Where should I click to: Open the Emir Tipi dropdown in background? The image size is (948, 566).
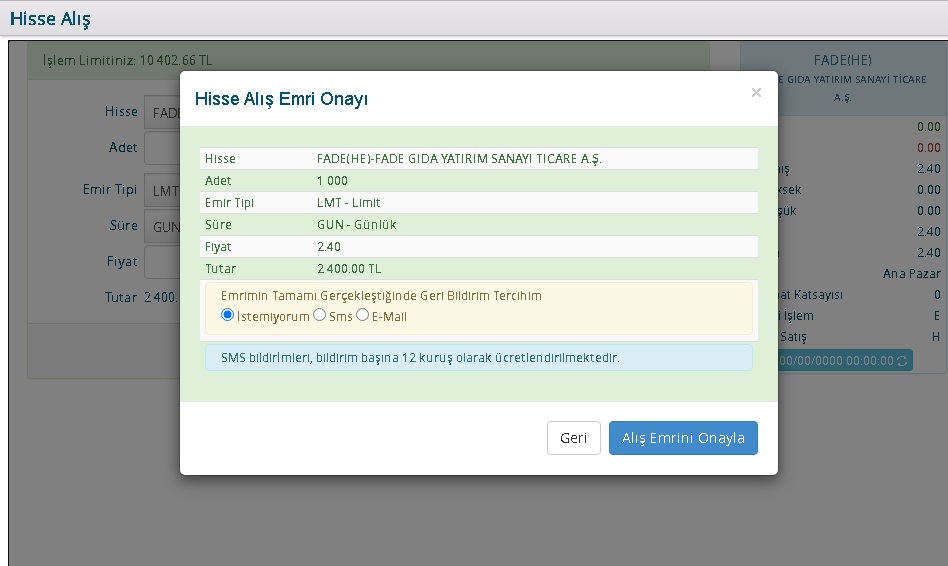coord(162,190)
